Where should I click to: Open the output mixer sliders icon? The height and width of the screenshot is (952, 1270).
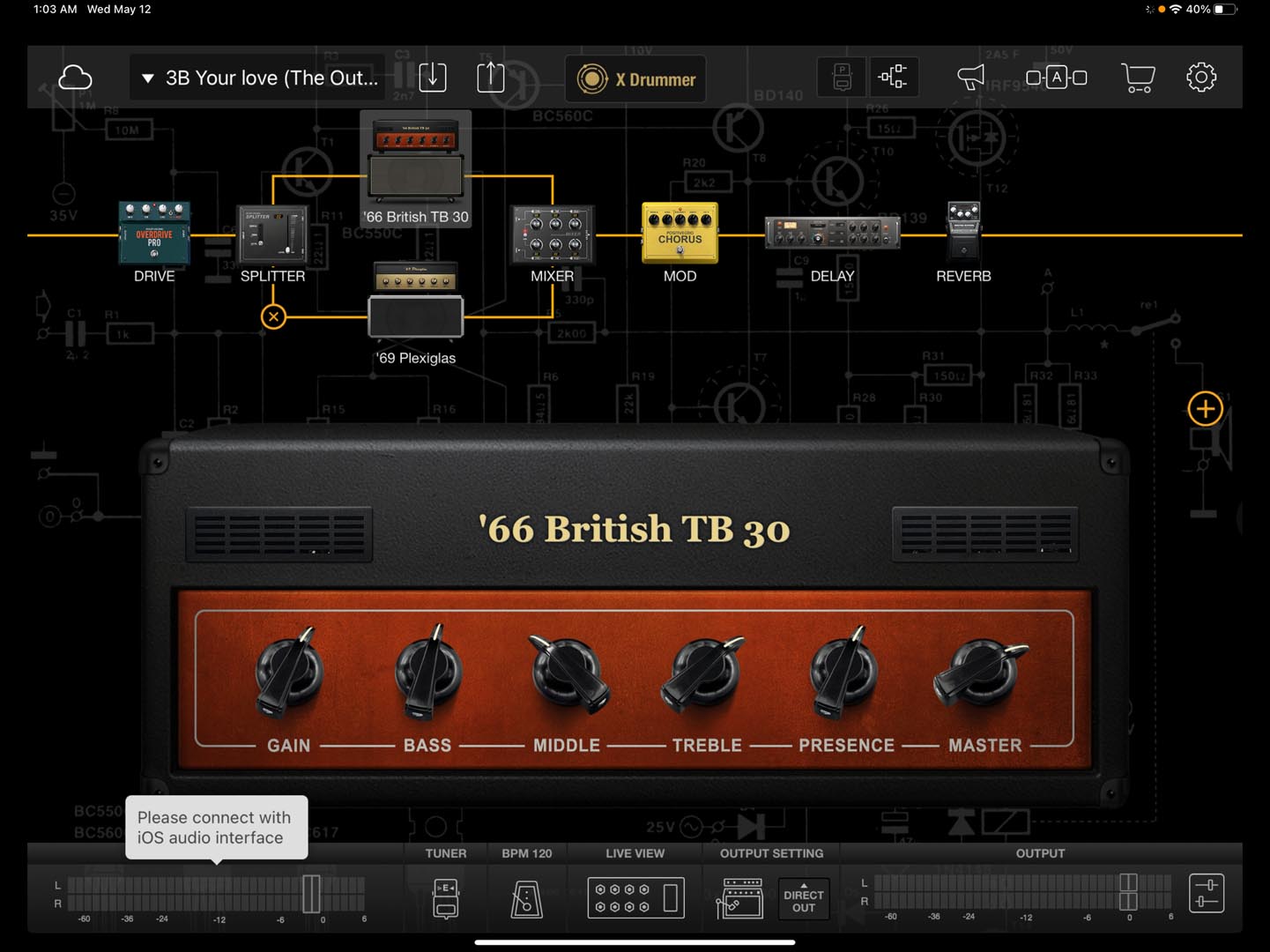point(1207,893)
